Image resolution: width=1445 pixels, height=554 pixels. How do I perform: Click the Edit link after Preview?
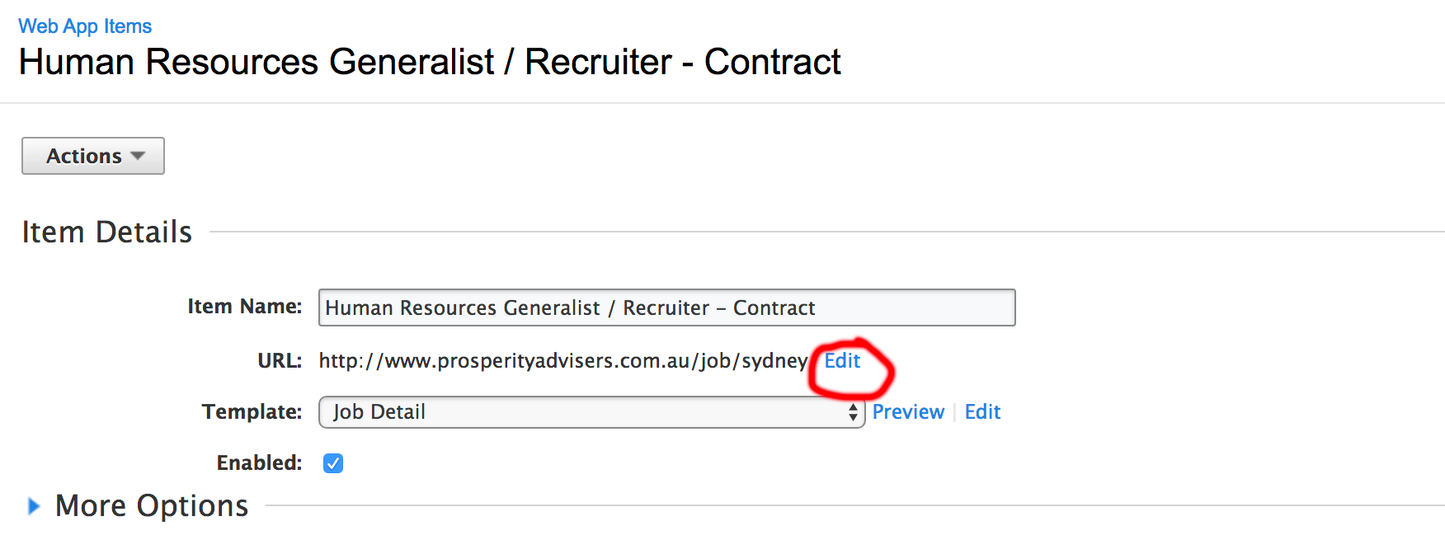coord(982,412)
